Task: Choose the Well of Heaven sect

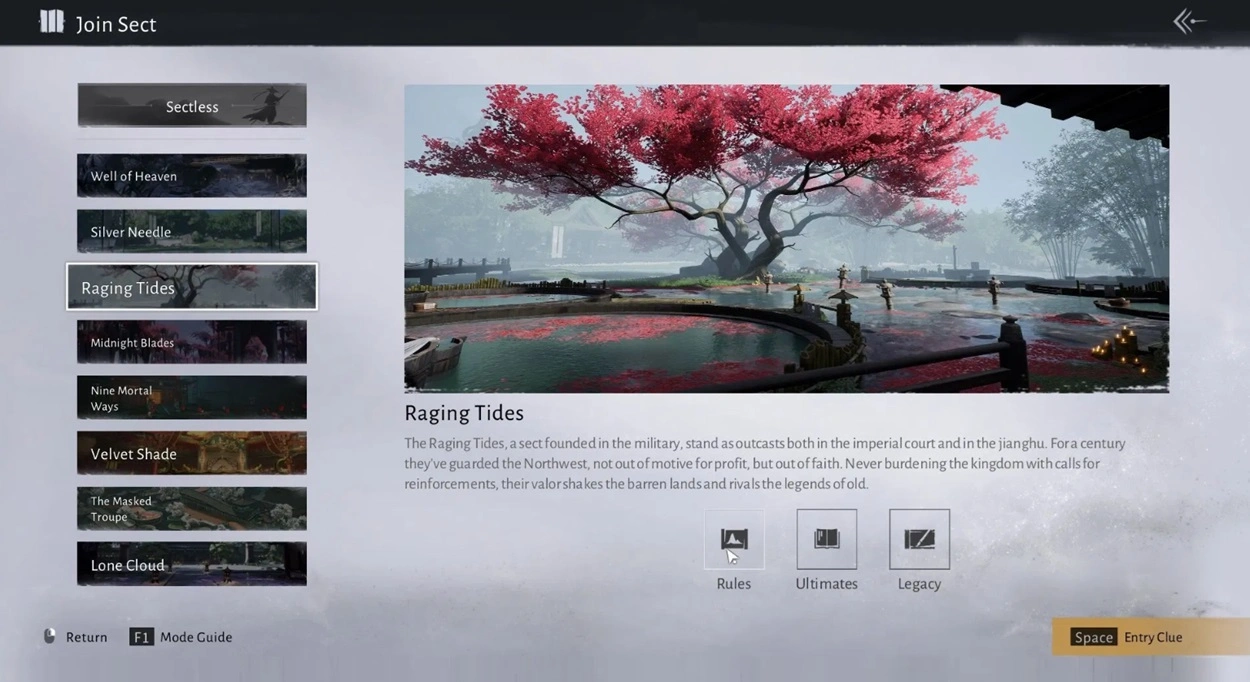Action: (x=192, y=176)
